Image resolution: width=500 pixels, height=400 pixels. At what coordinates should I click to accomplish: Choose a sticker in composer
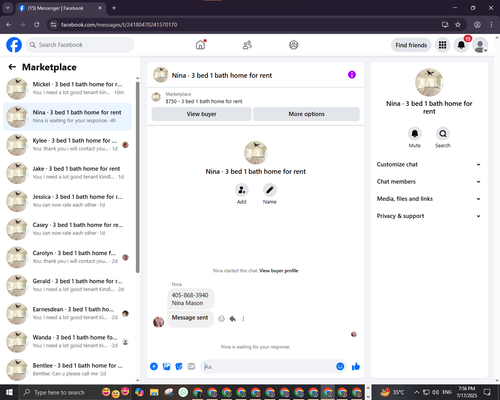(179, 367)
